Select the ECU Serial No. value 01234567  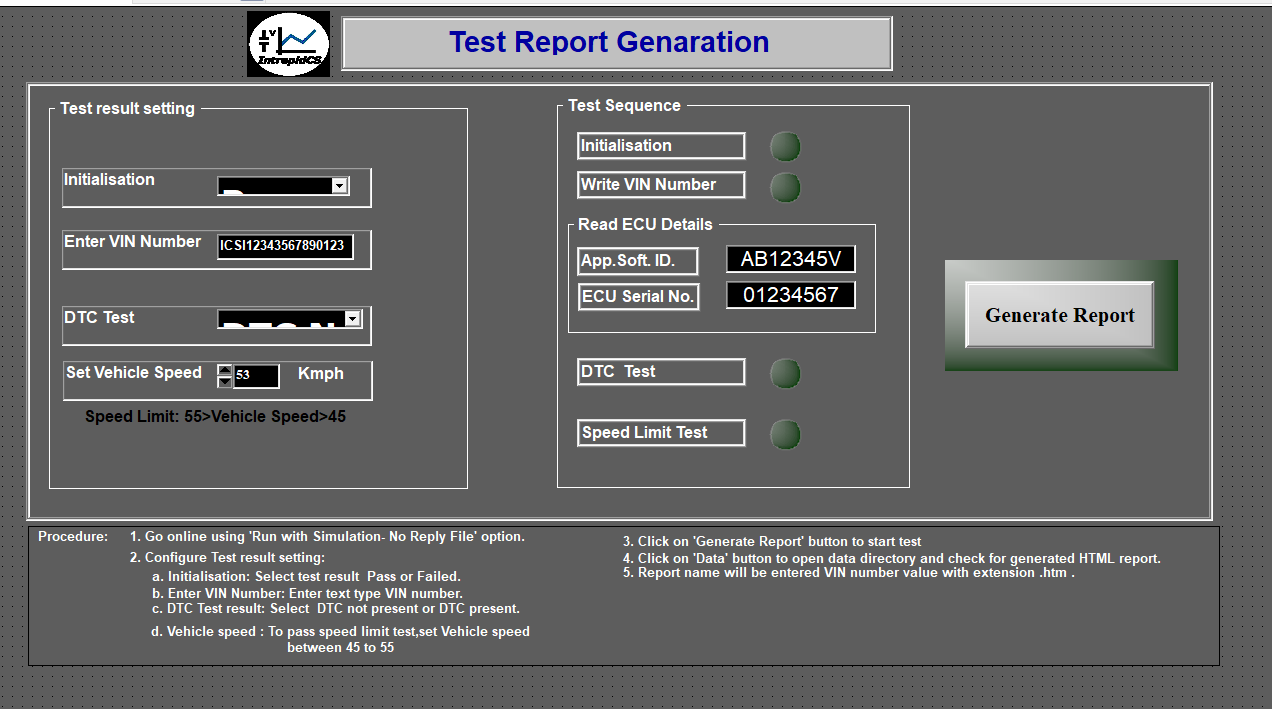pyautogui.click(x=790, y=296)
